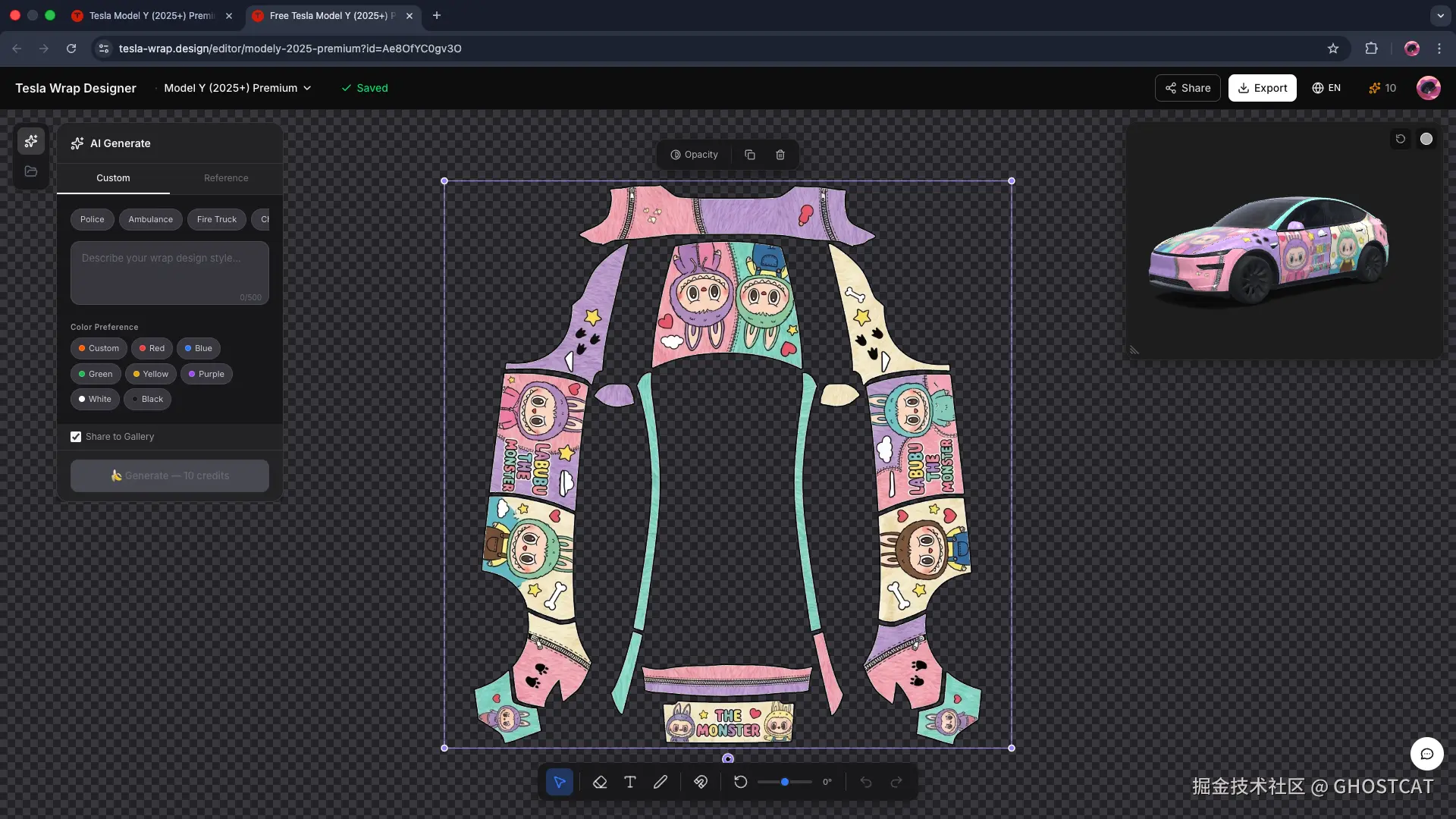This screenshot has width=1456, height=819.
Task: Apply the Ambulance style preset
Action: (x=151, y=220)
